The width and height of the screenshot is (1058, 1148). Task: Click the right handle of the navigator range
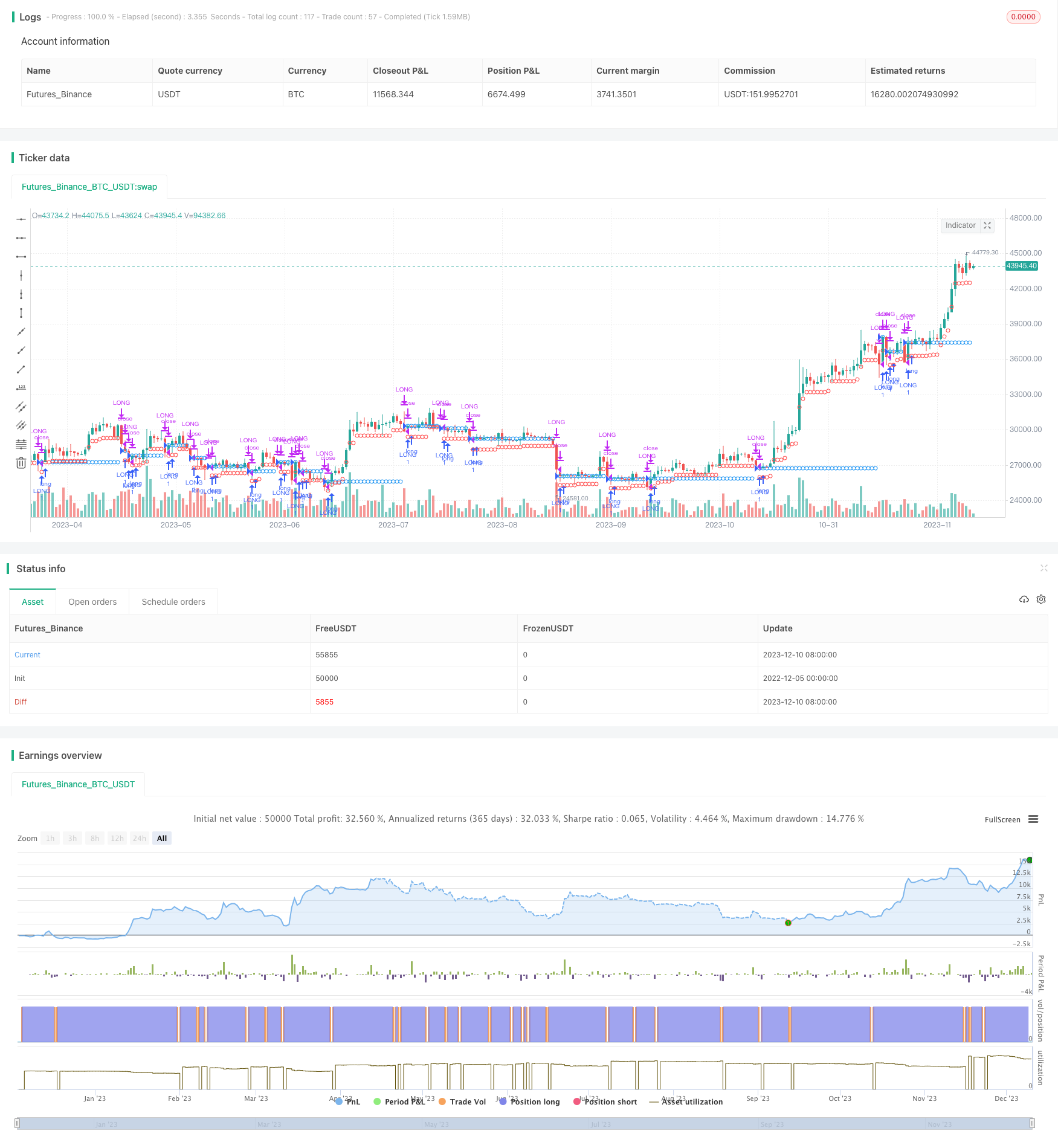tap(1033, 1123)
